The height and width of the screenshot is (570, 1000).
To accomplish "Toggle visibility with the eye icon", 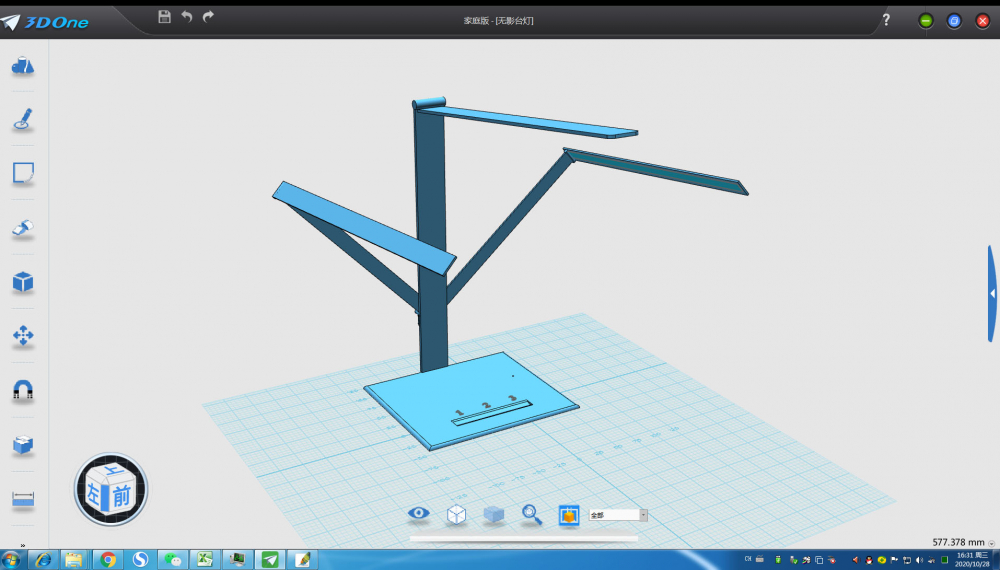I will click(x=418, y=513).
